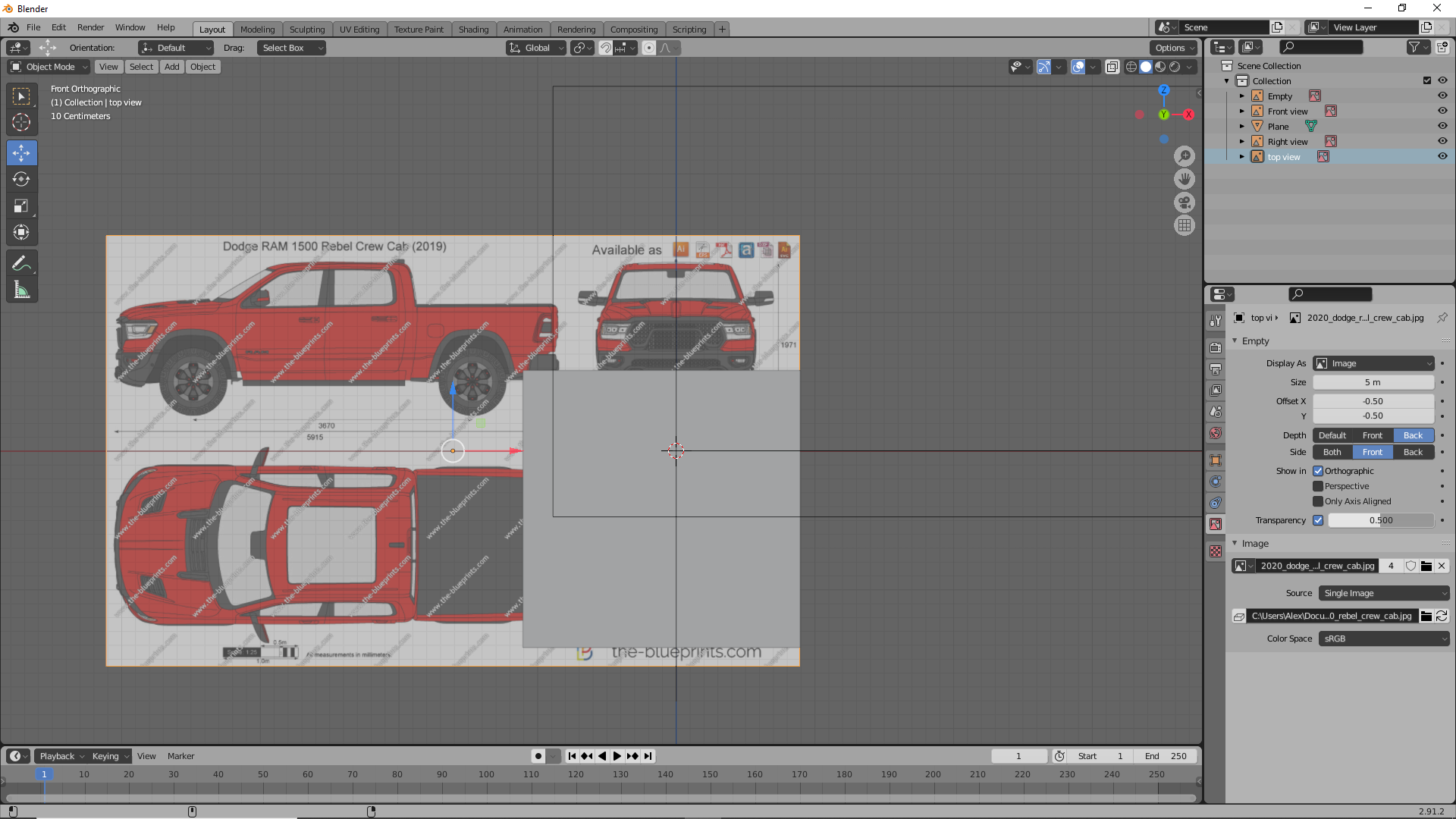1456x819 pixels.
Task: Open the Orientation Default dropdown
Action: click(x=176, y=48)
